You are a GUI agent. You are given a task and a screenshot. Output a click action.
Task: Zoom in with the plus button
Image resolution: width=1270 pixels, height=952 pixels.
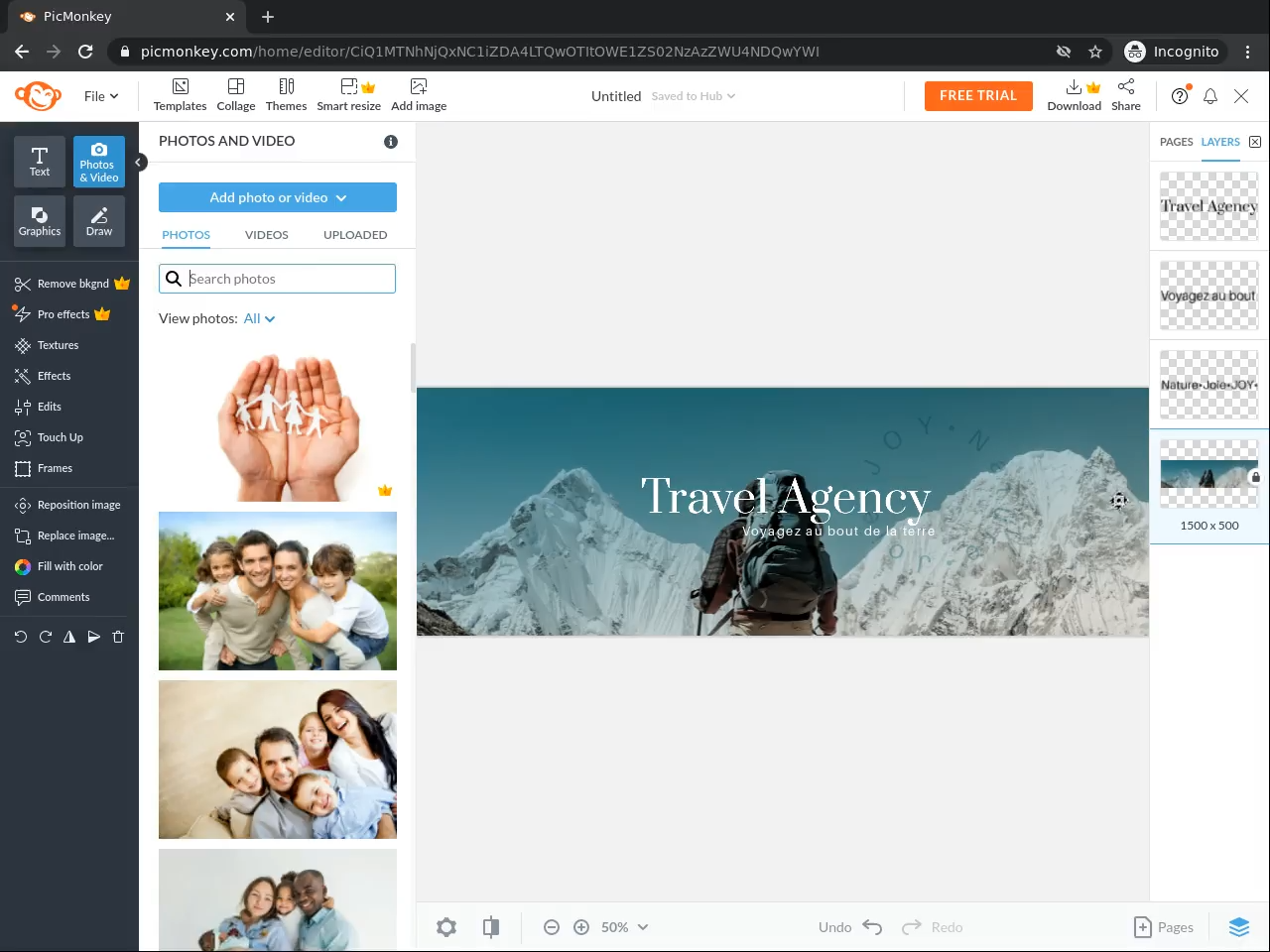click(x=581, y=927)
